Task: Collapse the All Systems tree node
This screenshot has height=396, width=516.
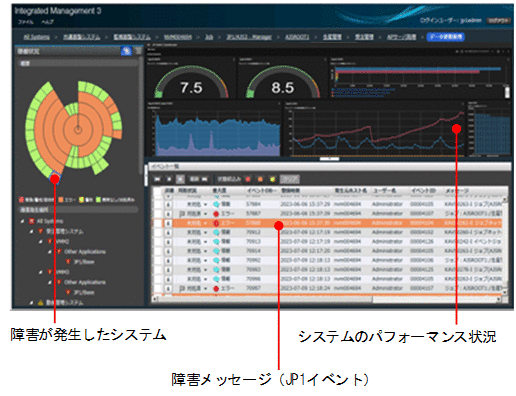Action: click(22, 221)
